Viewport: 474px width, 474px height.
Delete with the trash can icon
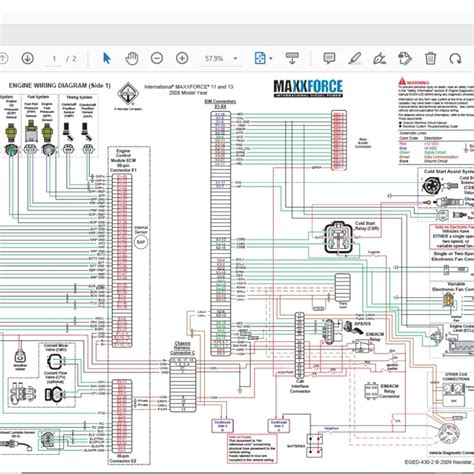click(x=430, y=58)
